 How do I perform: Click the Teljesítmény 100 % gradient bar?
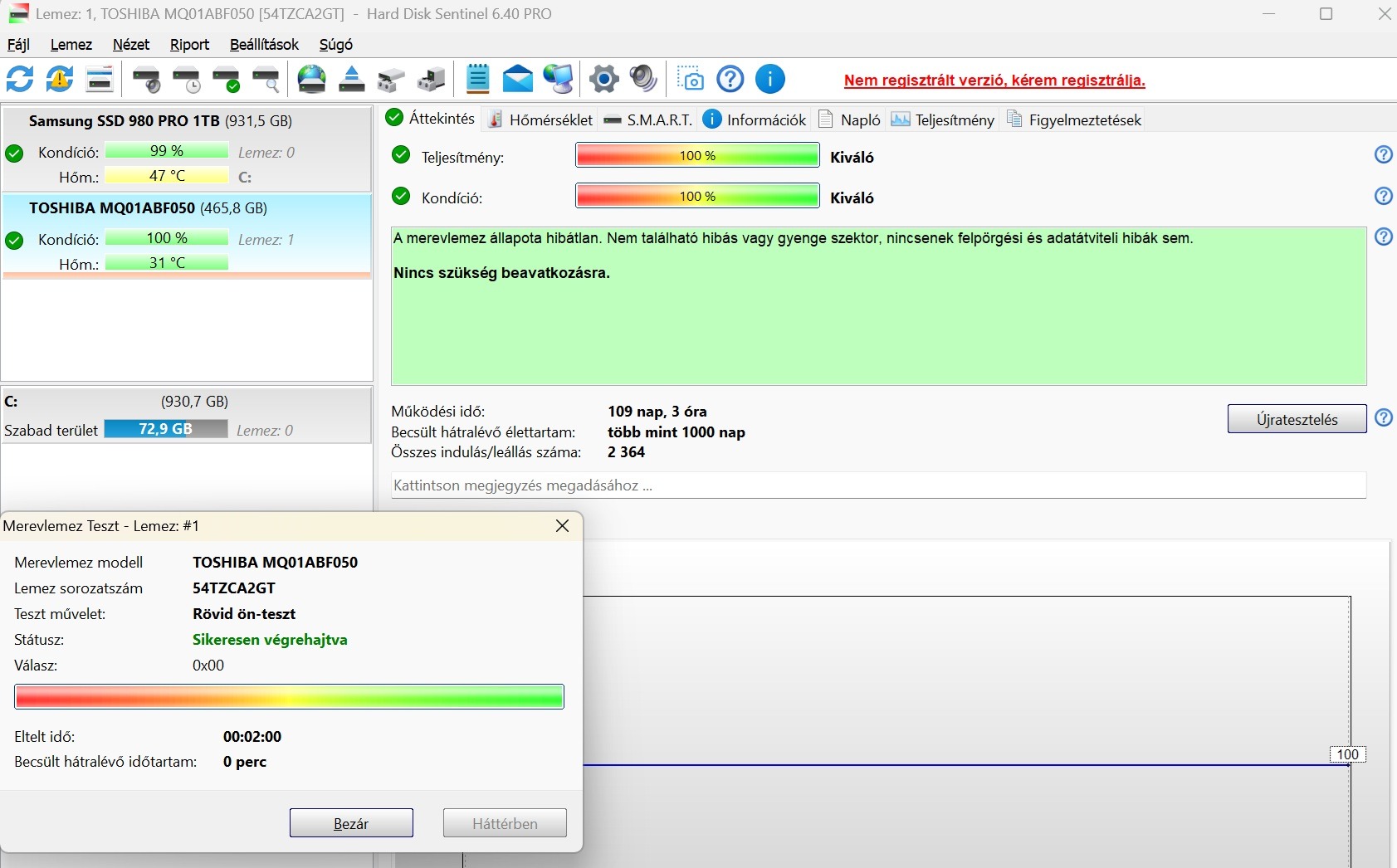click(697, 156)
